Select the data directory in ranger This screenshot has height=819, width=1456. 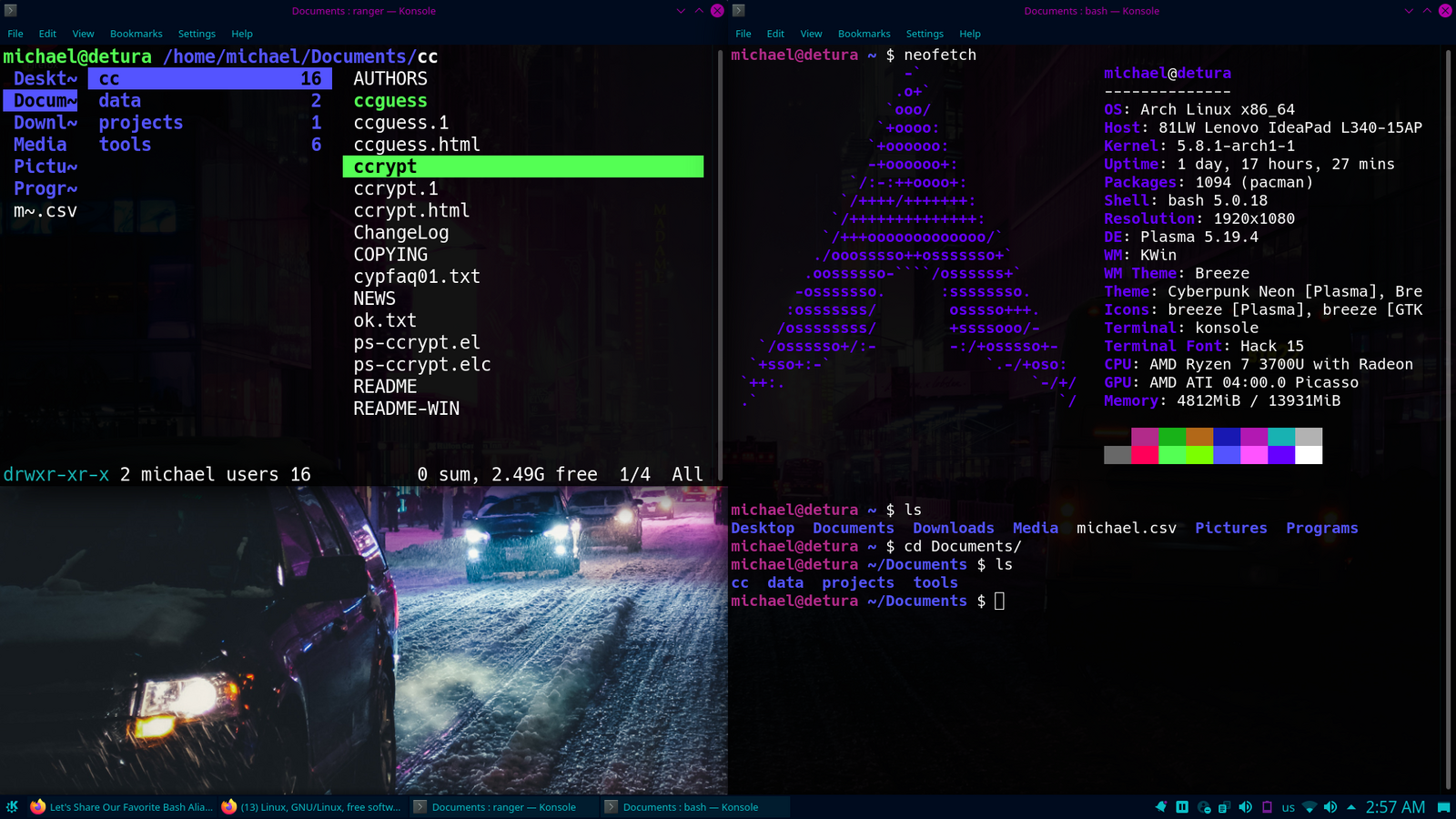click(x=210, y=100)
